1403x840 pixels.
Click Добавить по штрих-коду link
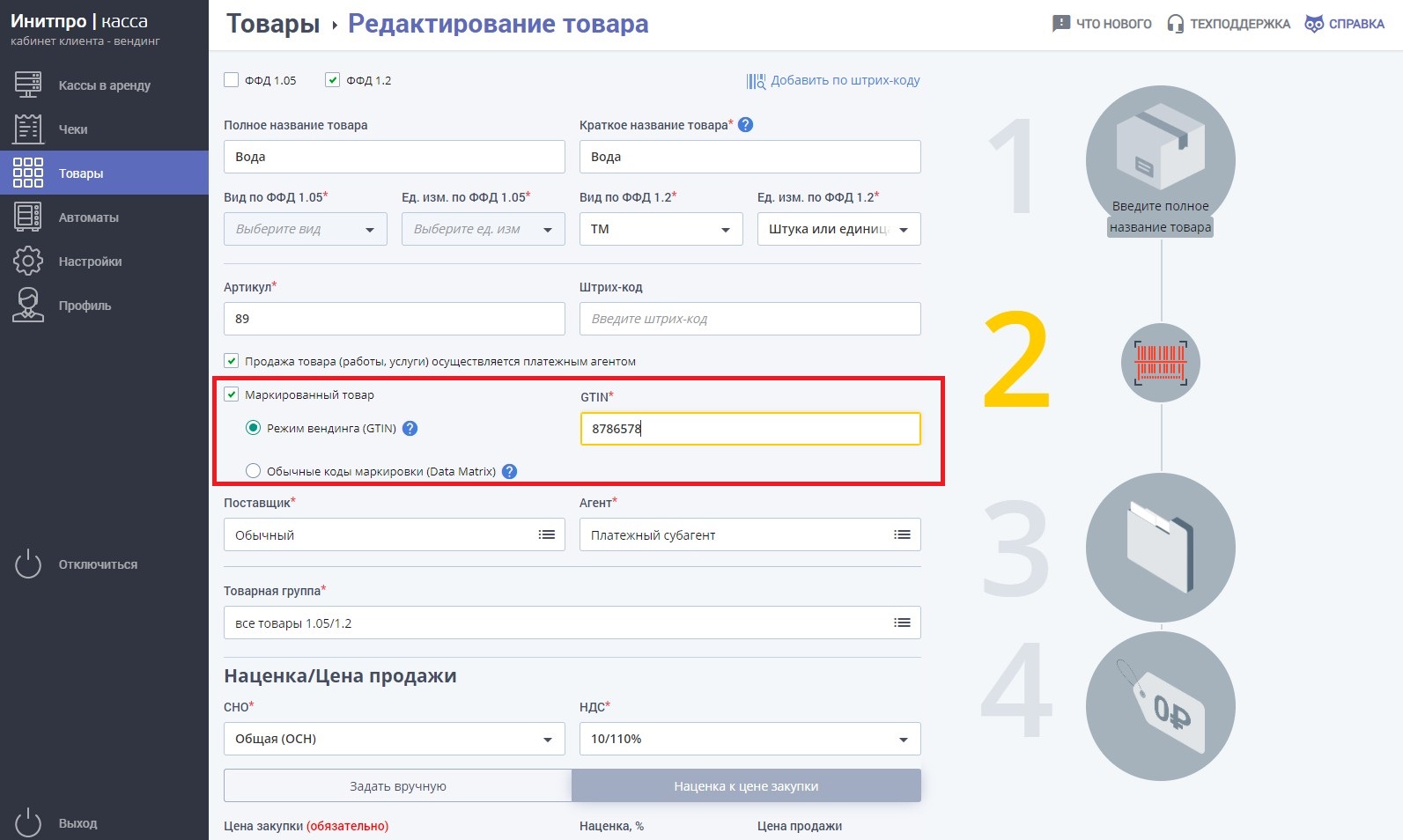point(845,80)
